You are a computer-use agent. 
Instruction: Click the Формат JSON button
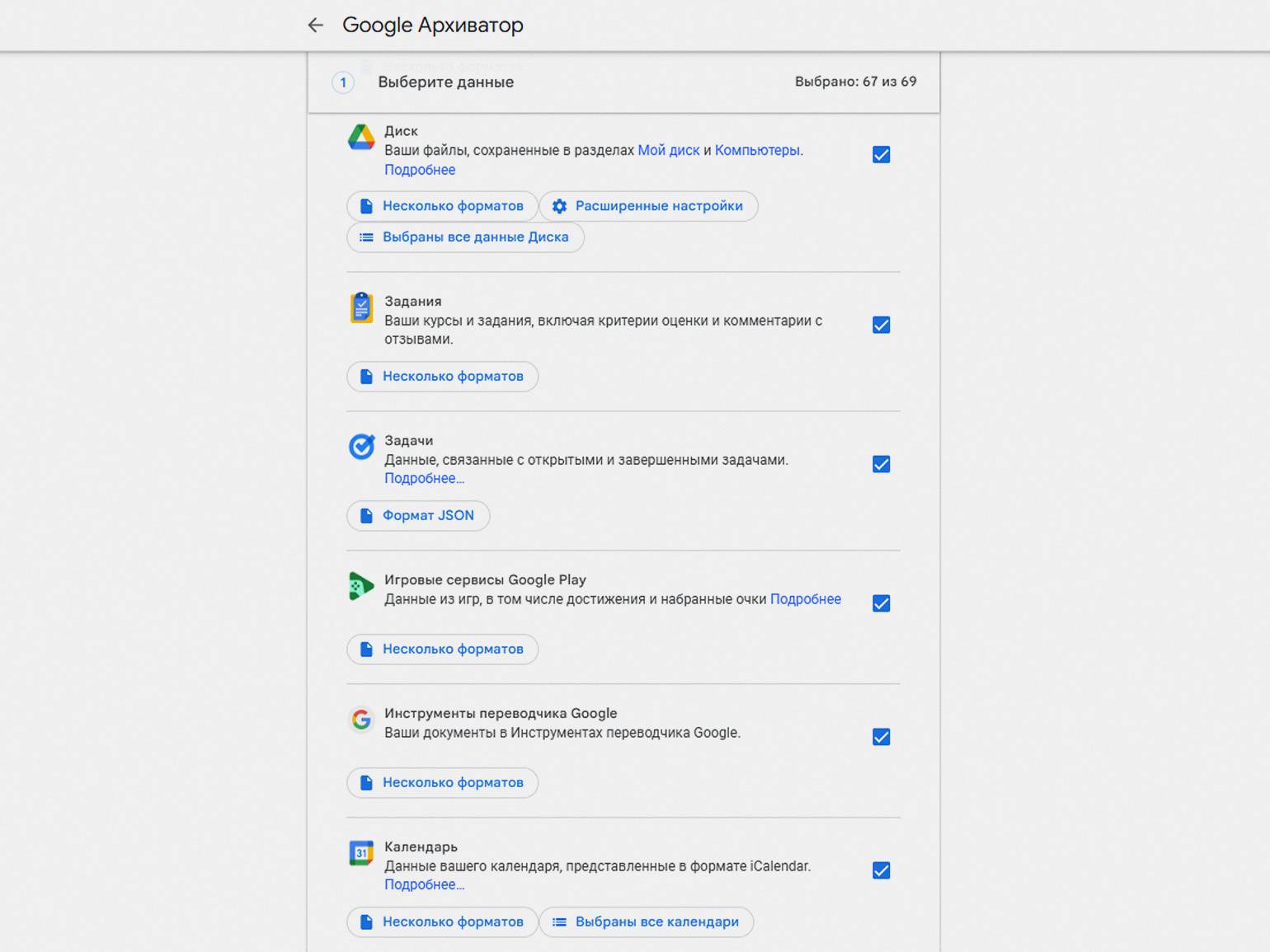418,516
